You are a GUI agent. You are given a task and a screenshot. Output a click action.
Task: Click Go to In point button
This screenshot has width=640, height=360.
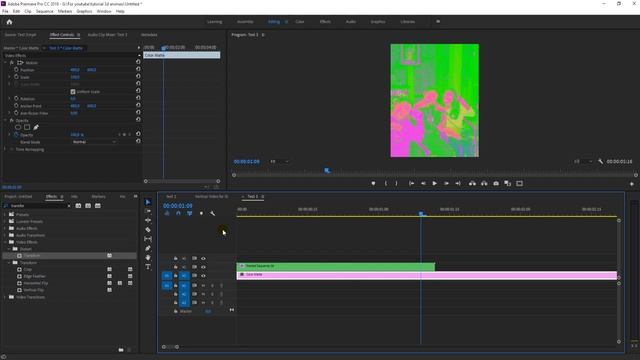coord(411,184)
